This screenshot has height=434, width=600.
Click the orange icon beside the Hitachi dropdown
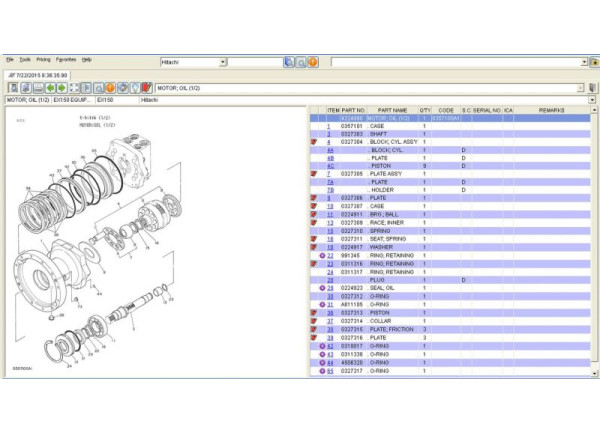tap(313, 62)
